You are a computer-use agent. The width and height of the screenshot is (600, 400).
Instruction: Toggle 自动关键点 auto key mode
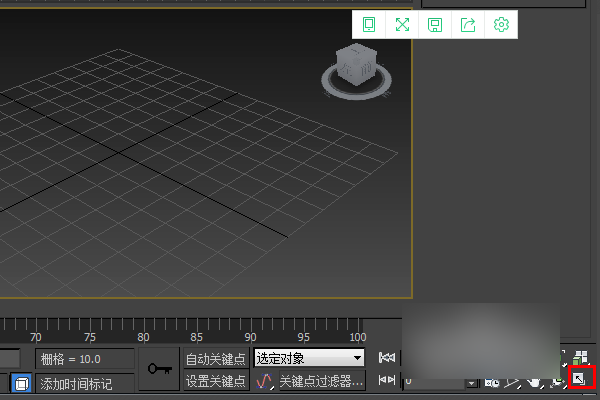coord(215,358)
